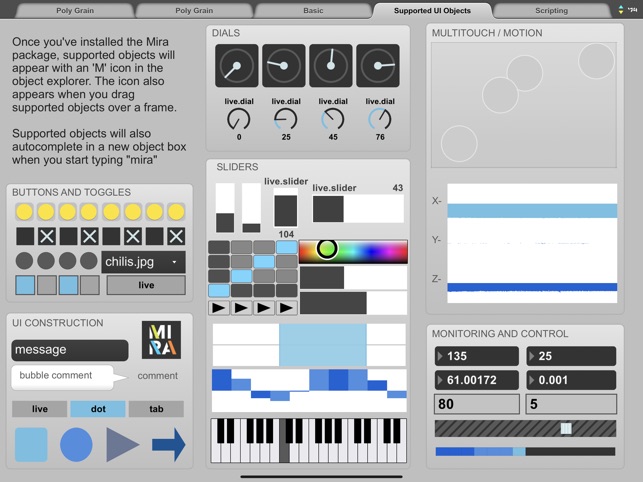Click the live.dial showing value 45
The image size is (643, 482).
pos(333,119)
